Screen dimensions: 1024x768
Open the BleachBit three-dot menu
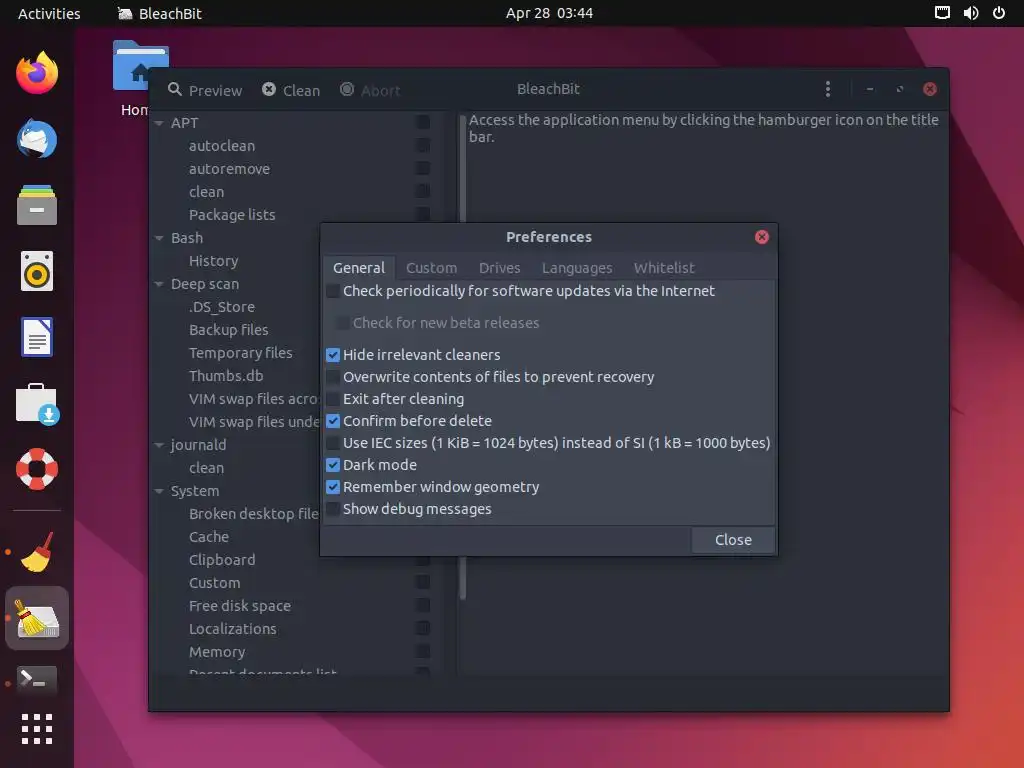pyautogui.click(x=827, y=89)
